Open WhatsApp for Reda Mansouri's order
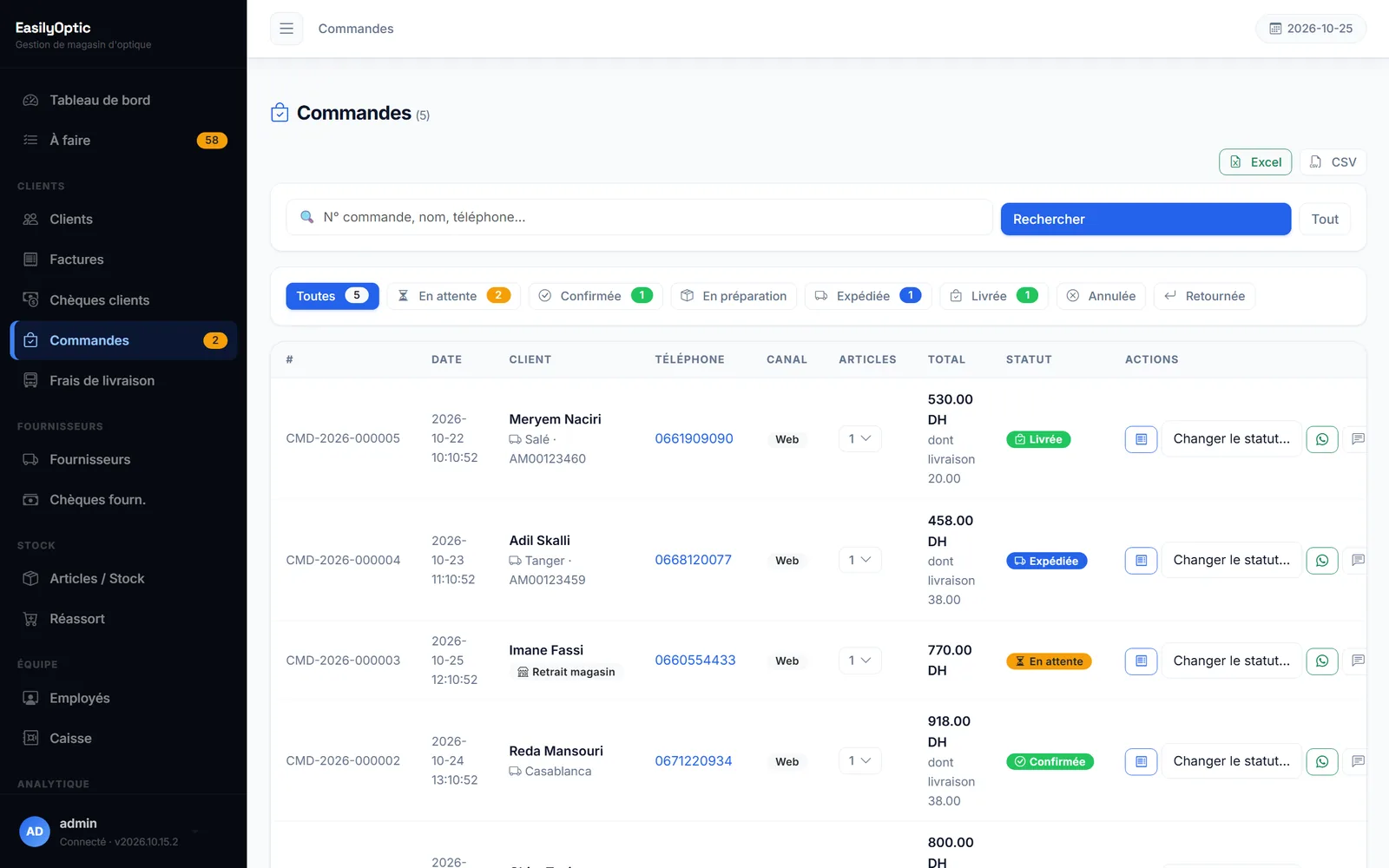This screenshot has width=1389, height=868. coord(1322,762)
